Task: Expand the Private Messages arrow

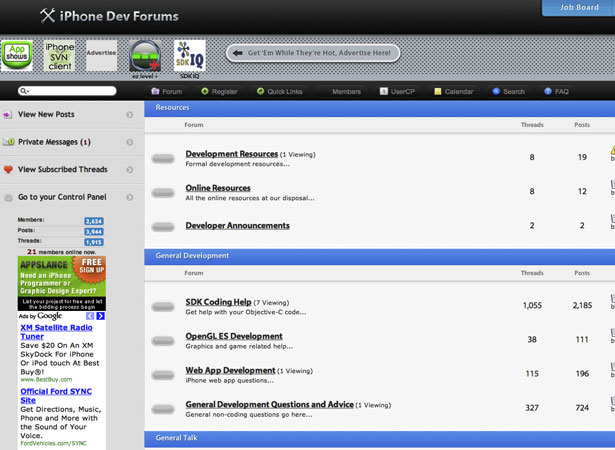Action: 130,142
